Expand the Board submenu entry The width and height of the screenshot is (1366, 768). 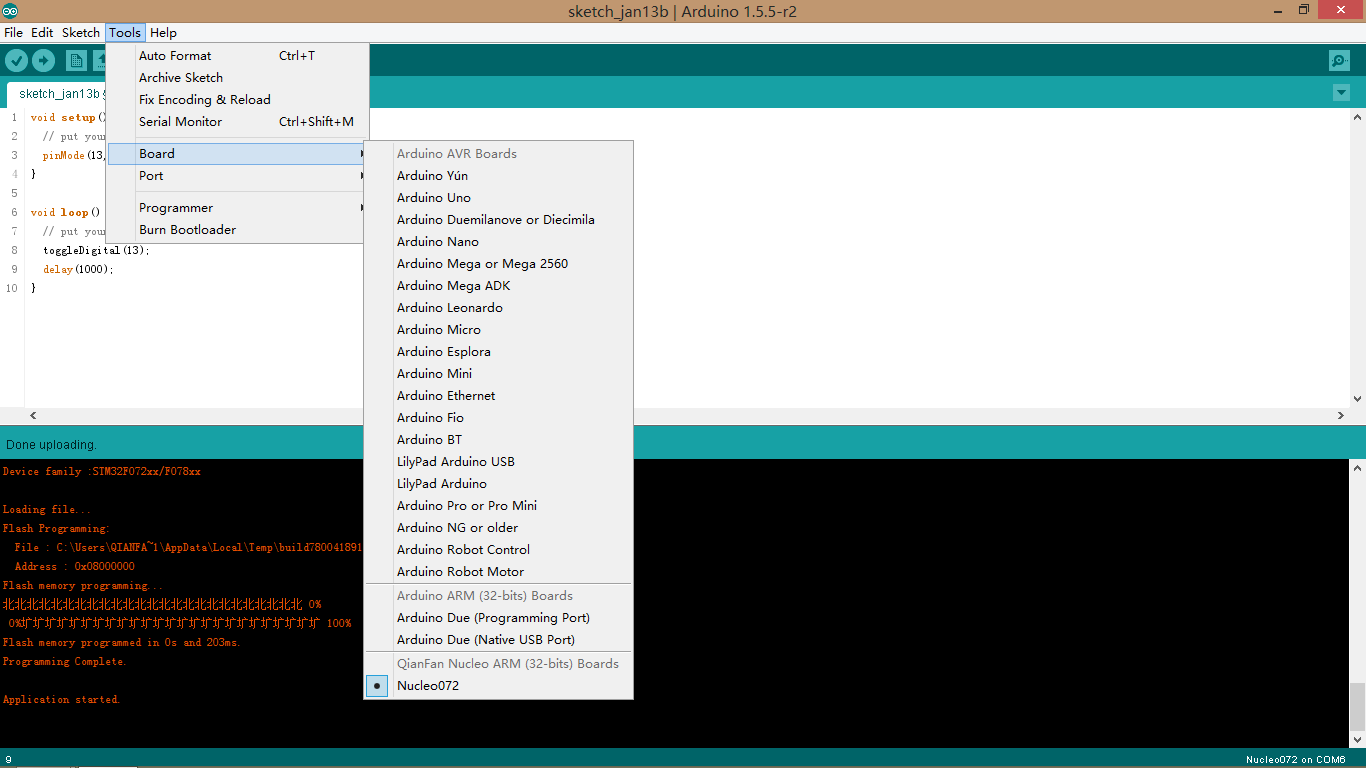pos(238,154)
